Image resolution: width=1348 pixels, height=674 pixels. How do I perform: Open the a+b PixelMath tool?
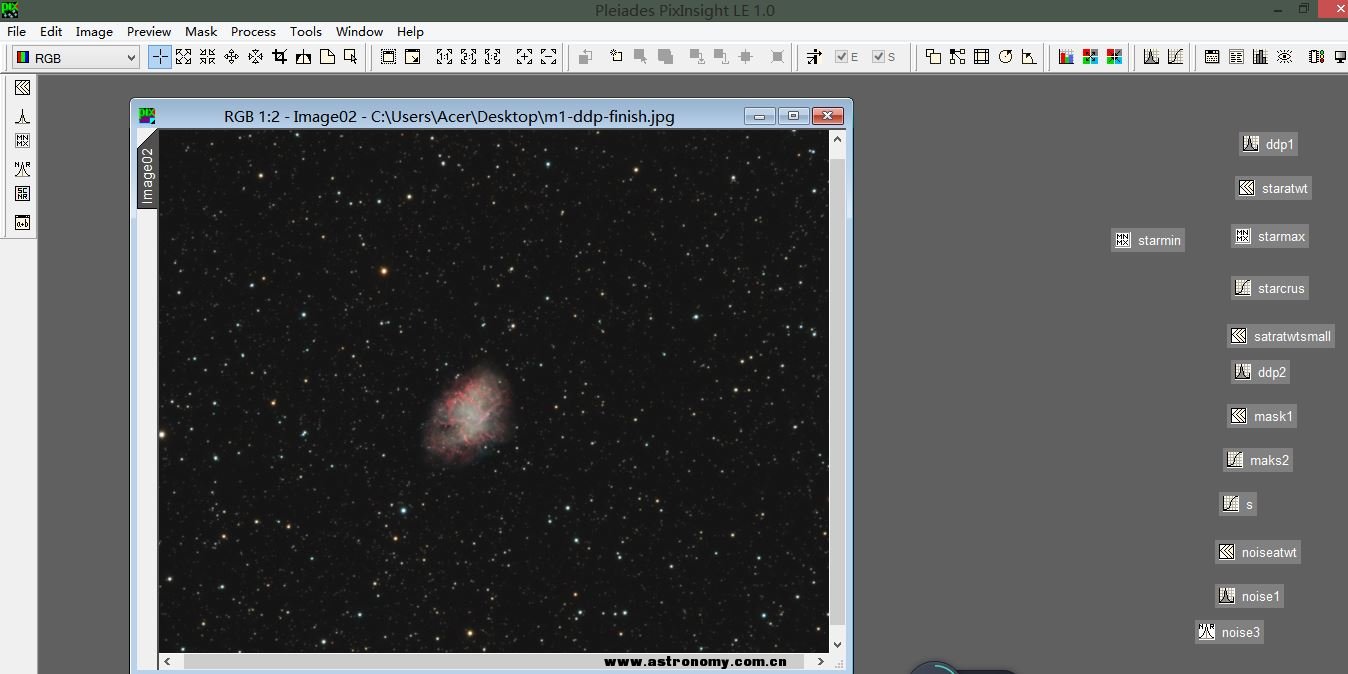(22, 222)
